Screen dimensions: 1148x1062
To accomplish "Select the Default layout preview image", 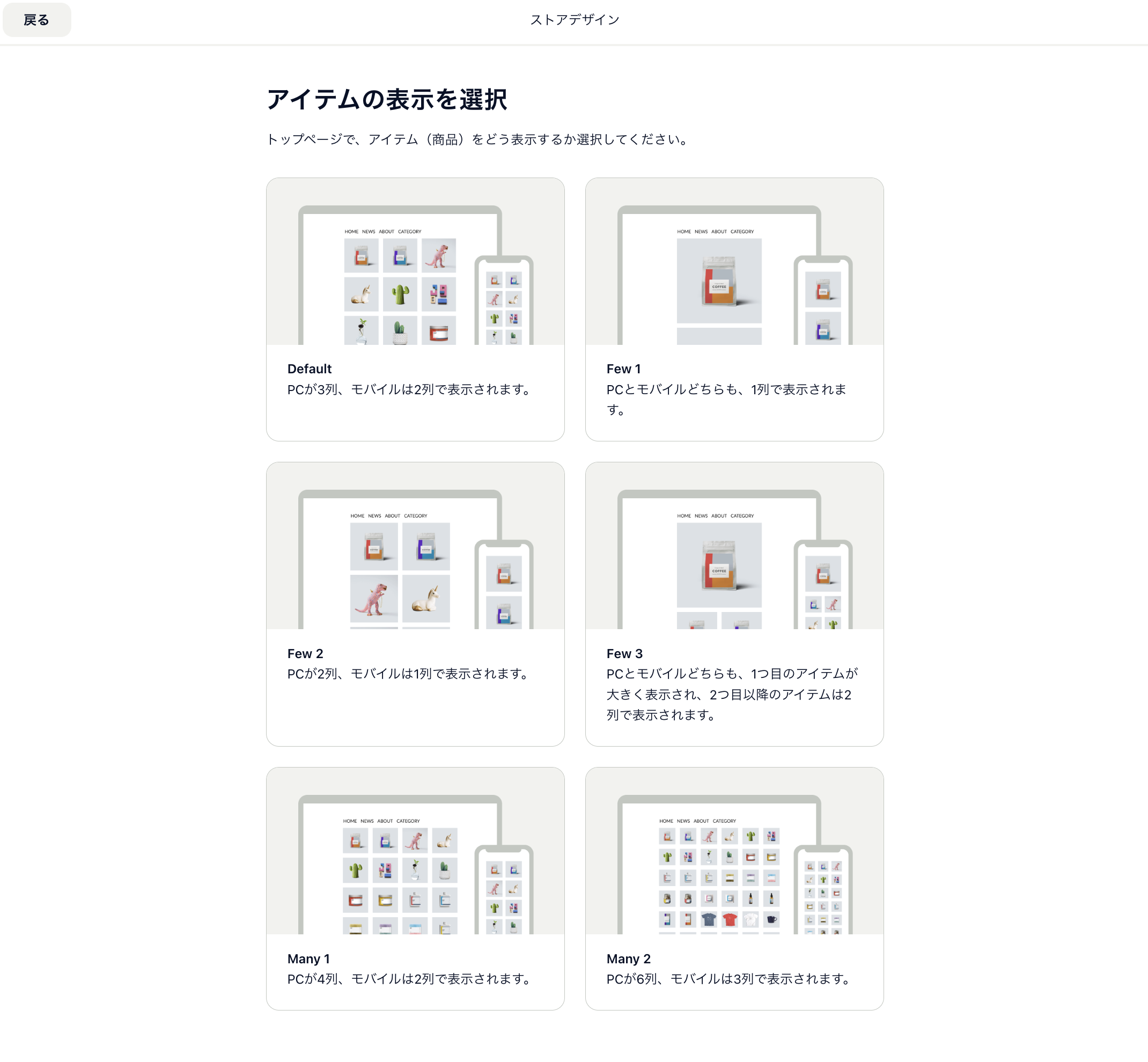I will point(415,262).
